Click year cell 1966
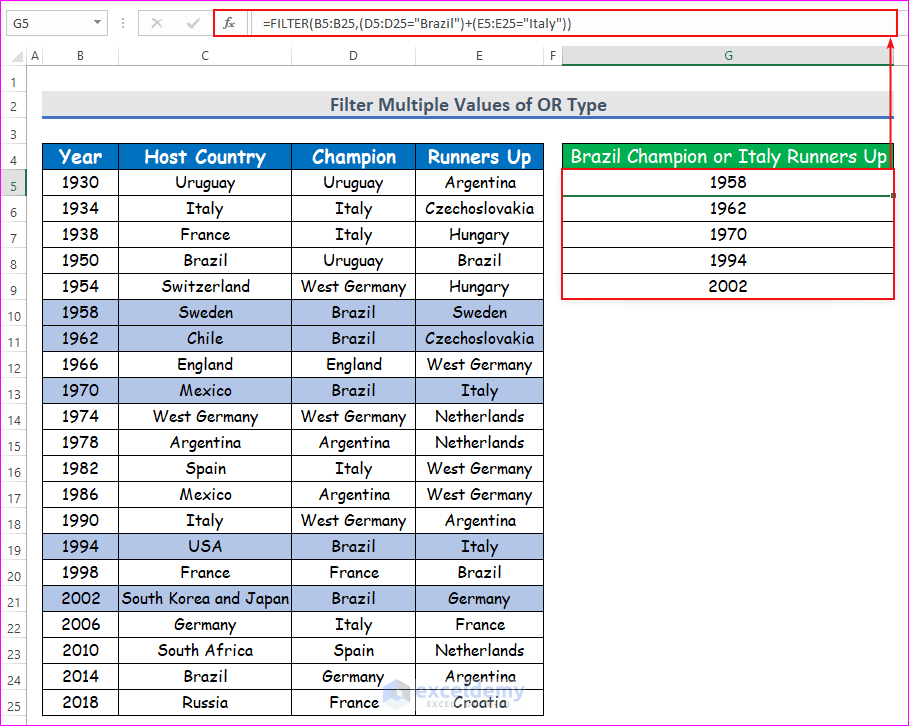The width and height of the screenshot is (909, 726). 80,365
